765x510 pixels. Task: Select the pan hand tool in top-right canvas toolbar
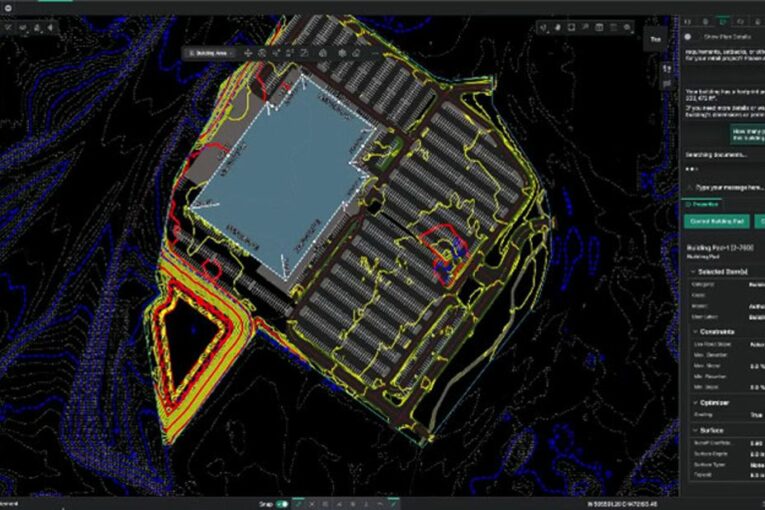[558, 27]
